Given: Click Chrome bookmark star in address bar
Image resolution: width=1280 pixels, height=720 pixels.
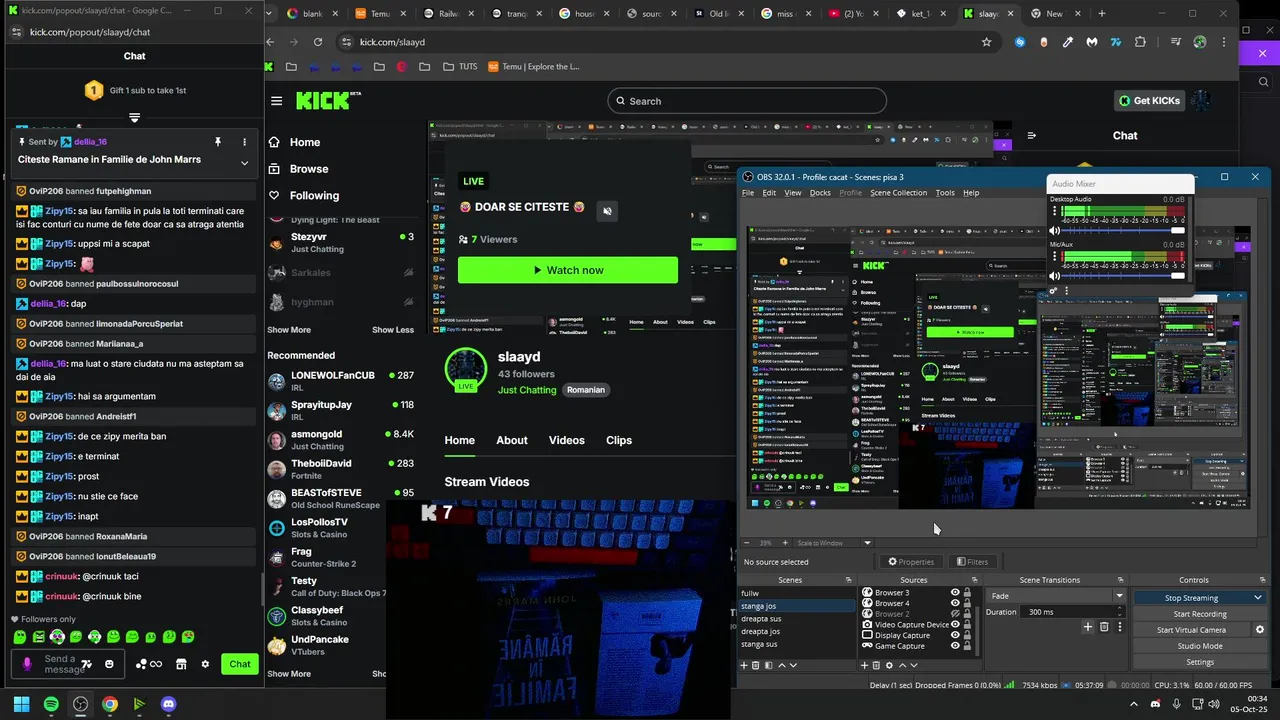Looking at the screenshot, I should [986, 42].
